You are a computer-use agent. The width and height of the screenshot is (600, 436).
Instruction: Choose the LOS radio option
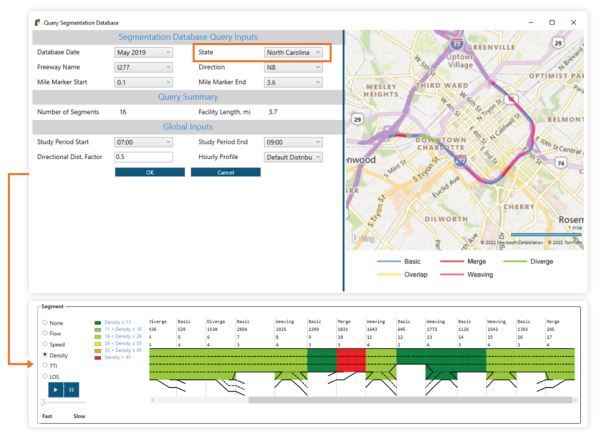click(x=44, y=376)
